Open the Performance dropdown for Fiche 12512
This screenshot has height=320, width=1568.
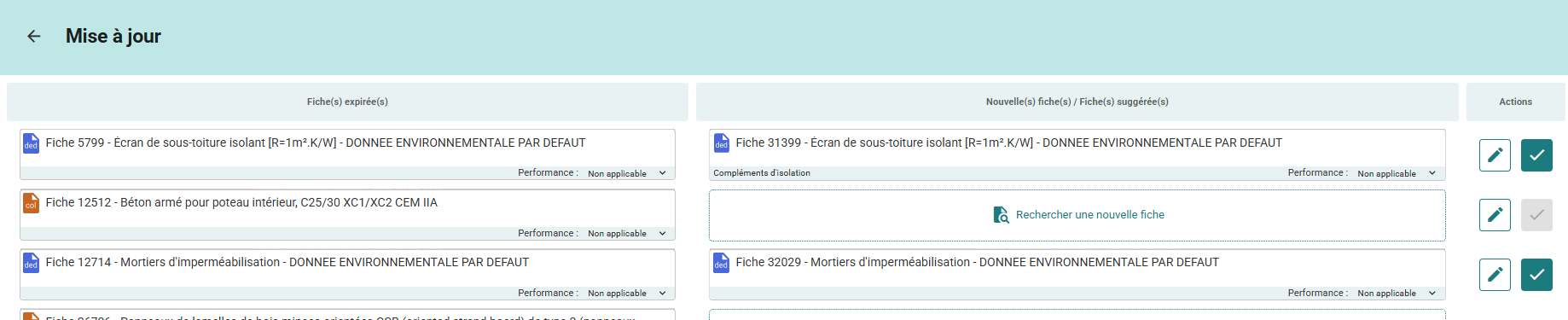tap(627, 233)
